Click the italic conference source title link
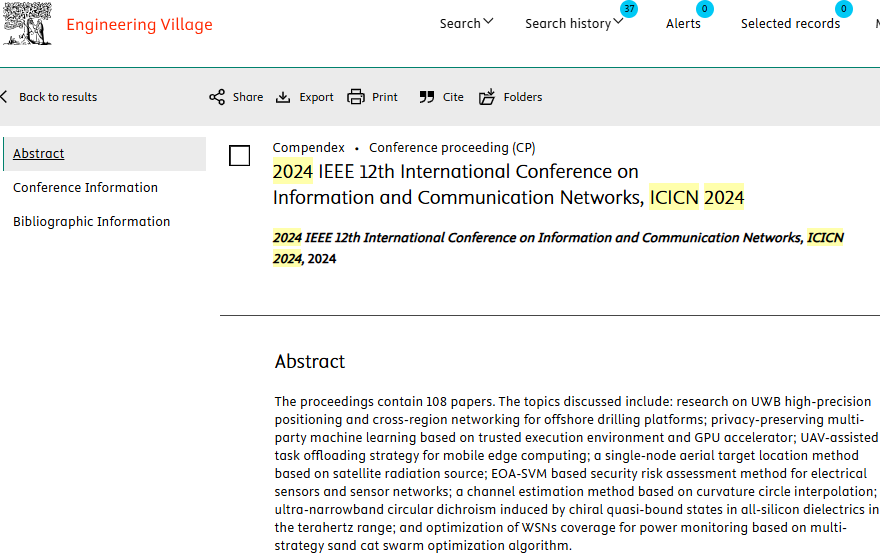The width and height of the screenshot is (880, 557). [540, 238]
